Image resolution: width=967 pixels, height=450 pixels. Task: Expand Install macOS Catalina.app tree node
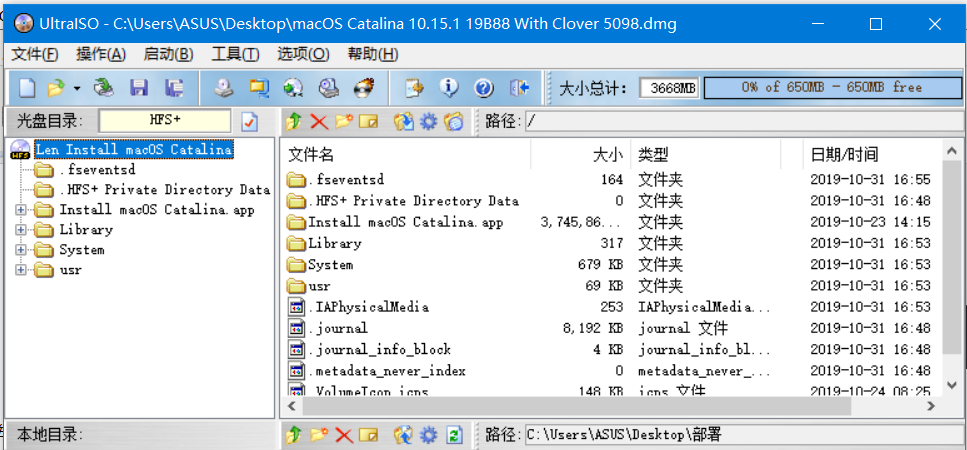click(21, 210)
